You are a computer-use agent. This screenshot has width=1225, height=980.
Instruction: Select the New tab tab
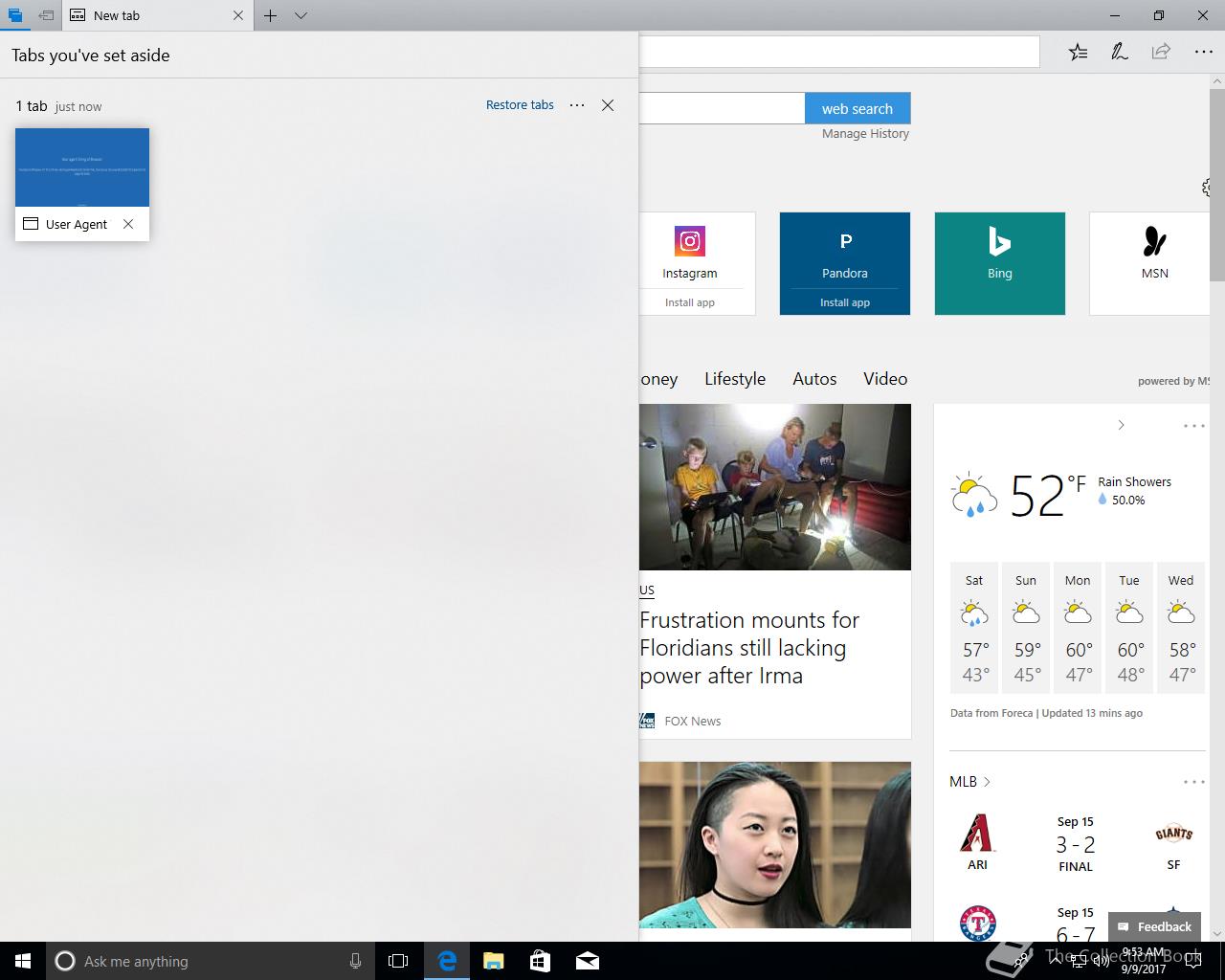coord(144,15)
